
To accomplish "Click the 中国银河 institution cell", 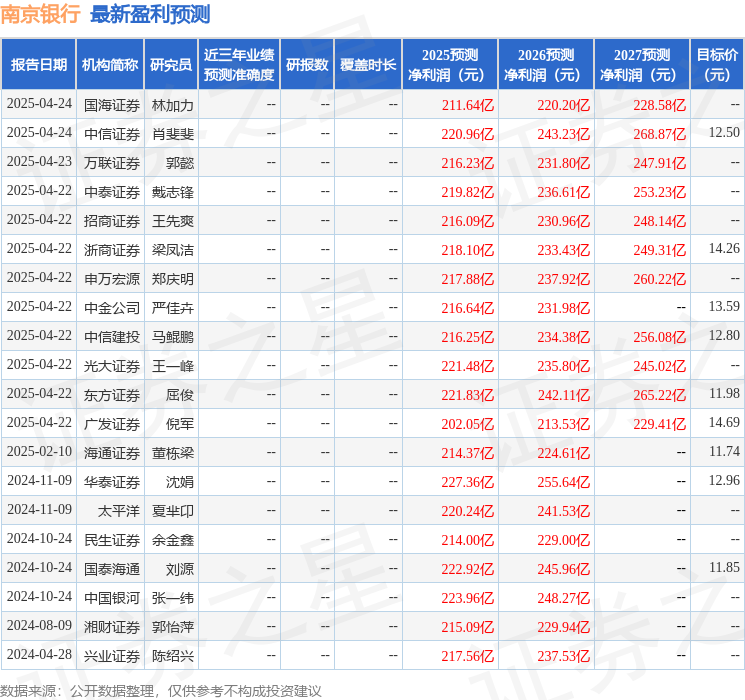I will click(112, 598).
